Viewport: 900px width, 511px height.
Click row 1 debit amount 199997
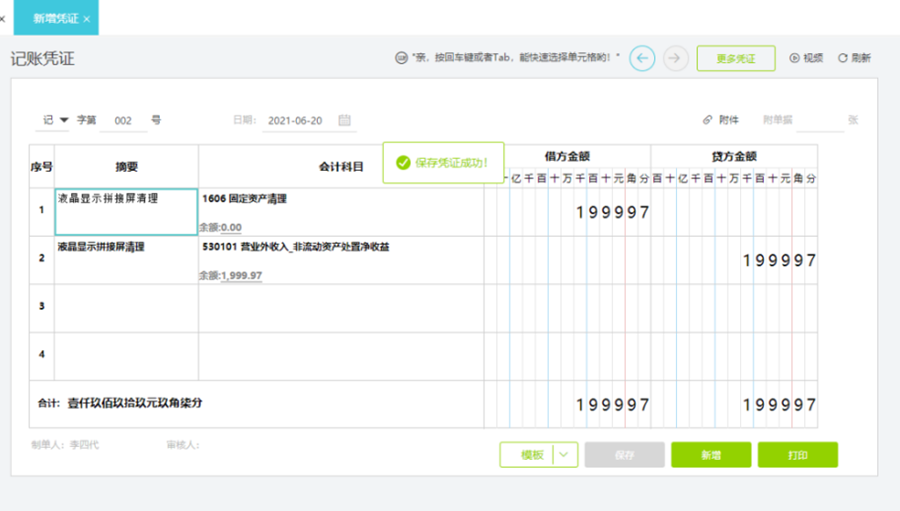point(612,212)
